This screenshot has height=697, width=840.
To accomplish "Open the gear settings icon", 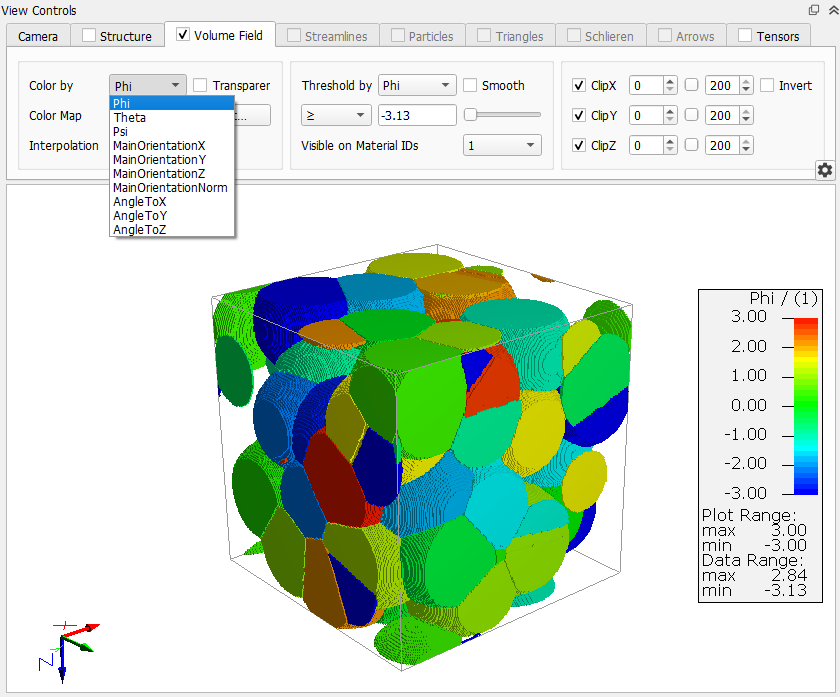I will tap(825, 170).
